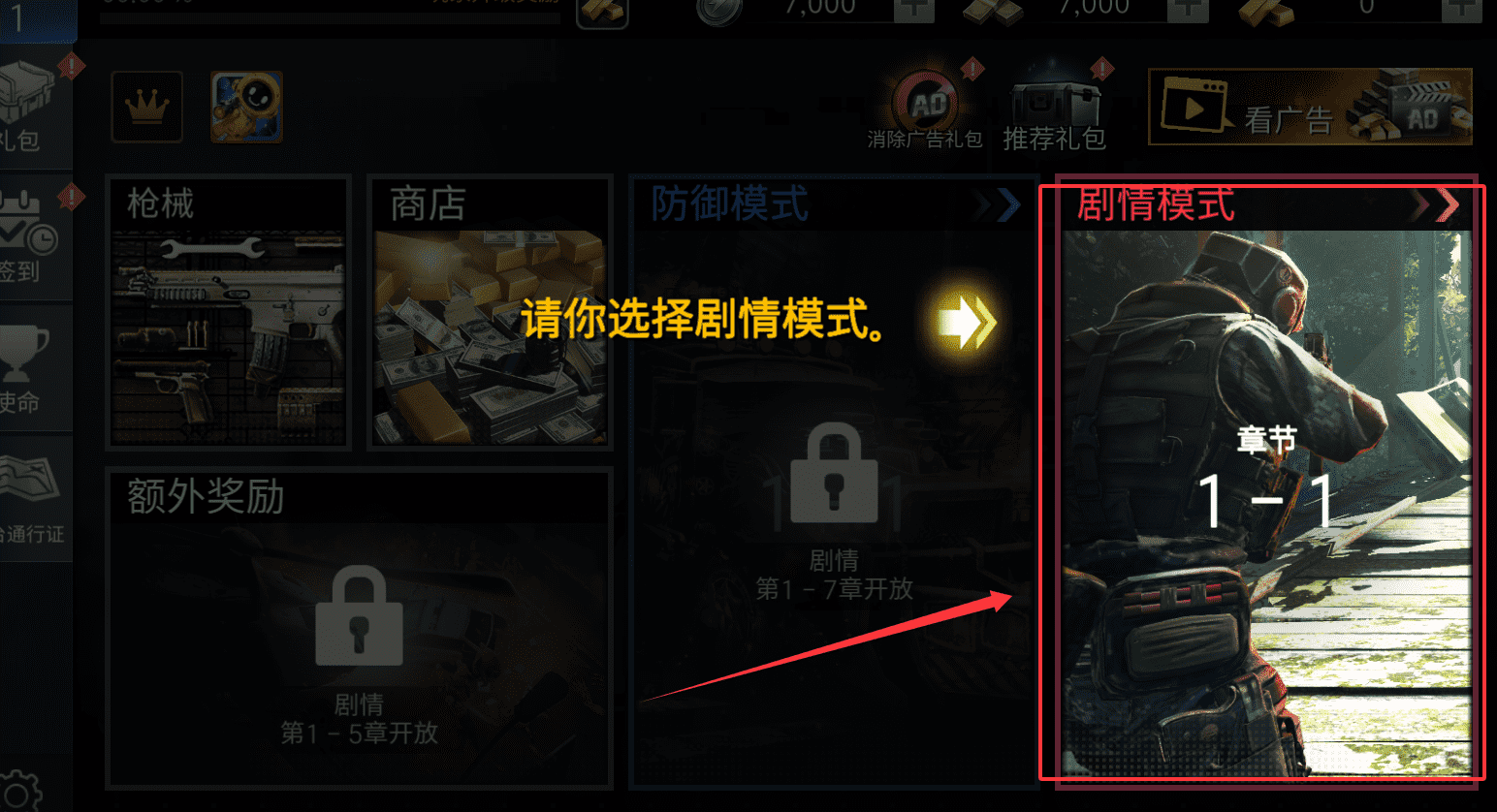
Task: Expand the blue chevrons beside 防御模式
Action: pos(997,205)
